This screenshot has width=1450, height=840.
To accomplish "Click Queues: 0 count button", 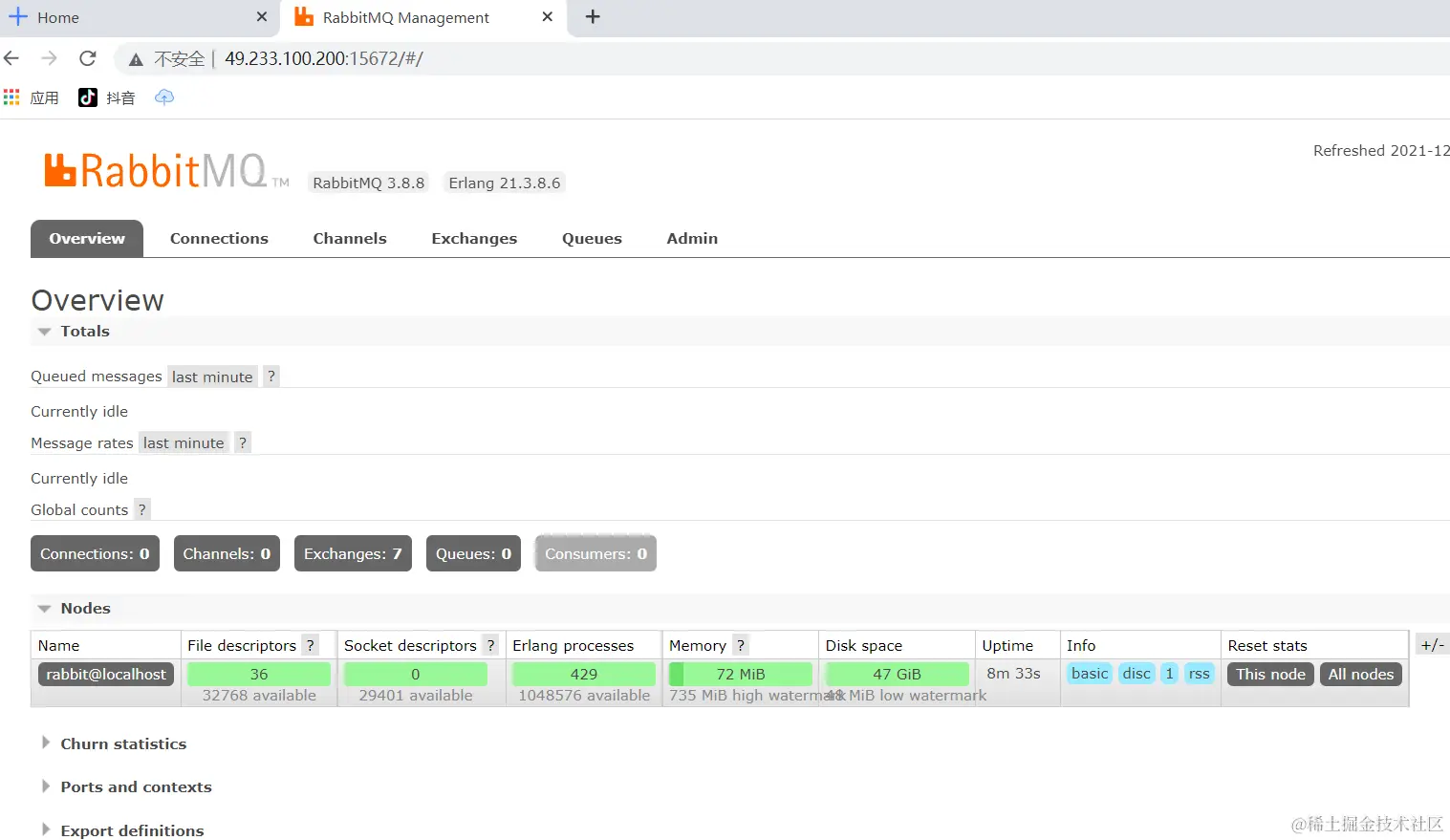I will 473,553.
